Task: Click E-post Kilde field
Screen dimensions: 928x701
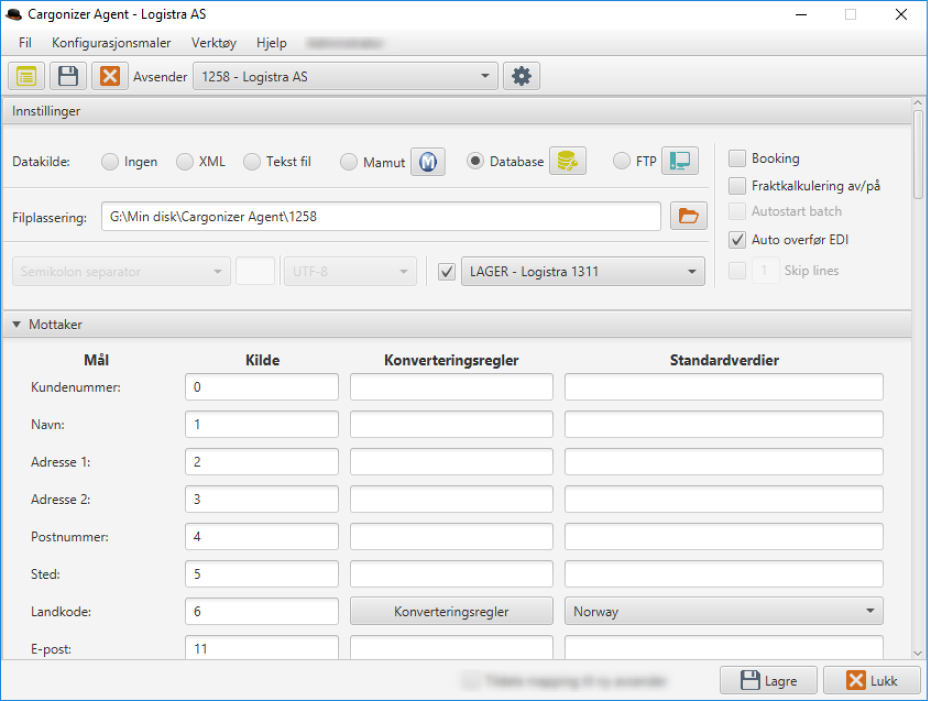Action: coord(262,647)
